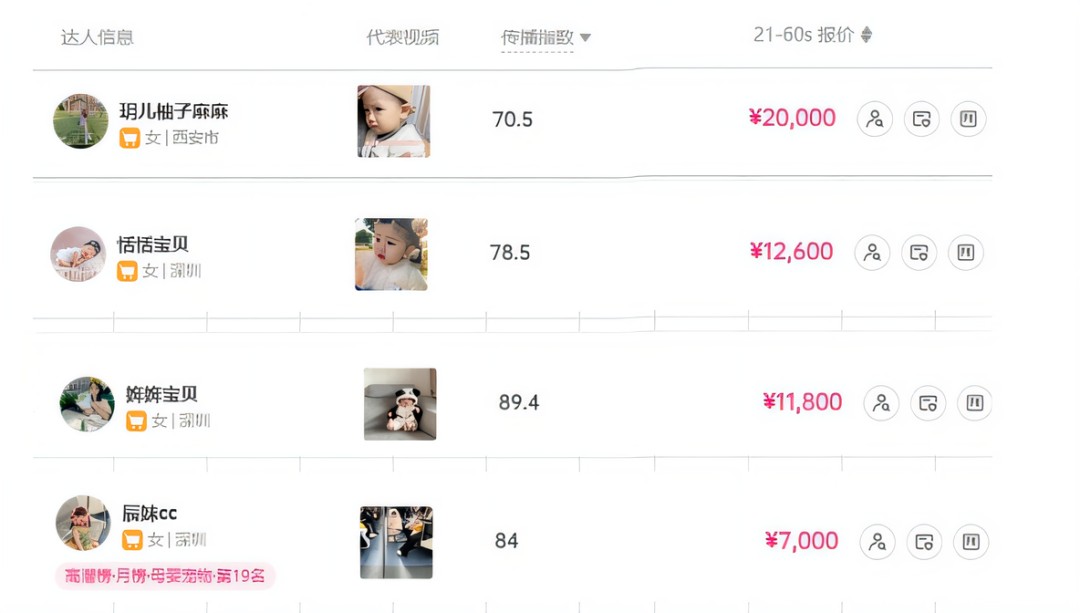Click person-search icon for 妍妍宝贝
This screenshot has height=613, width=1080.
click(881, 403)
